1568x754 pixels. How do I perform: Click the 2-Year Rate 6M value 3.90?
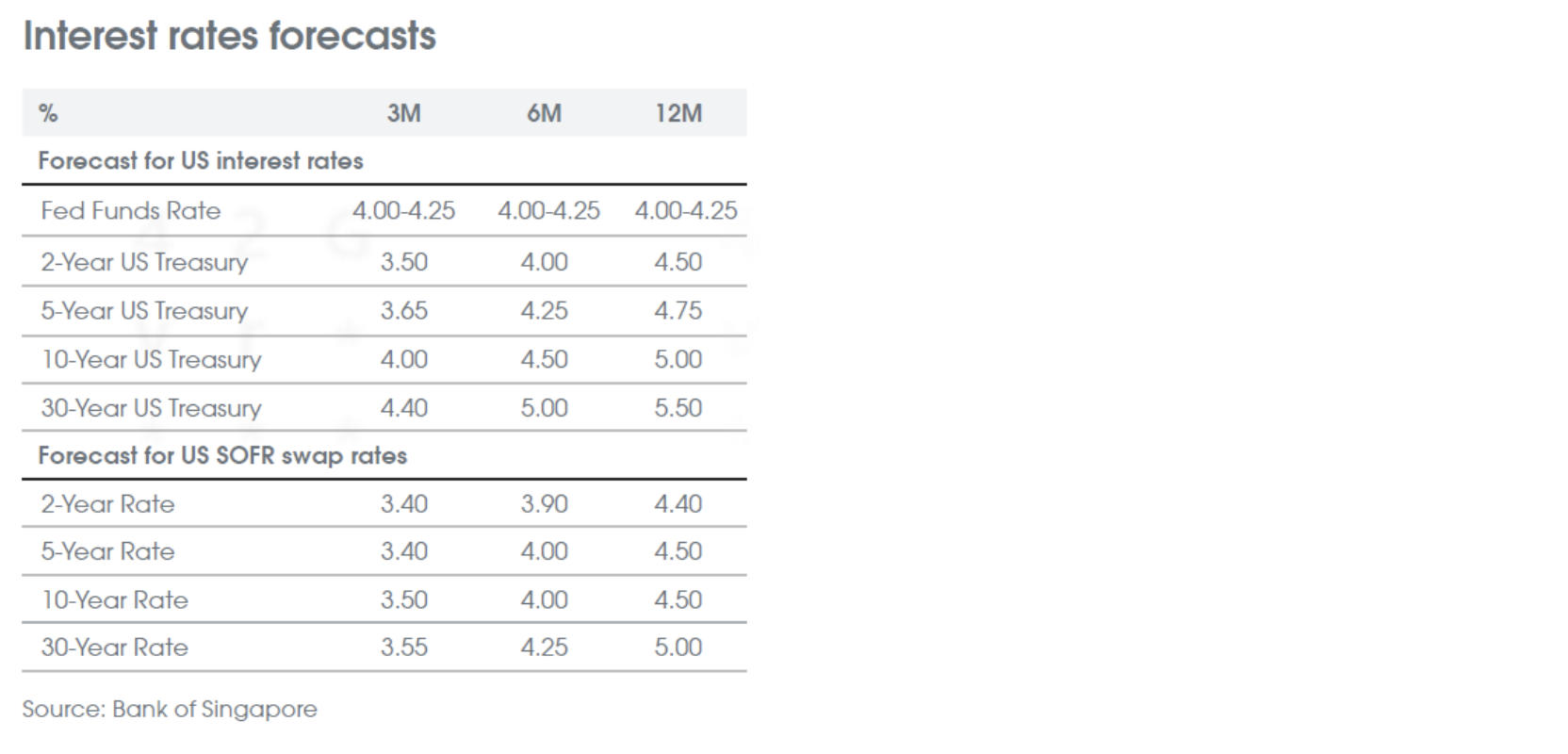coord(545,504)
